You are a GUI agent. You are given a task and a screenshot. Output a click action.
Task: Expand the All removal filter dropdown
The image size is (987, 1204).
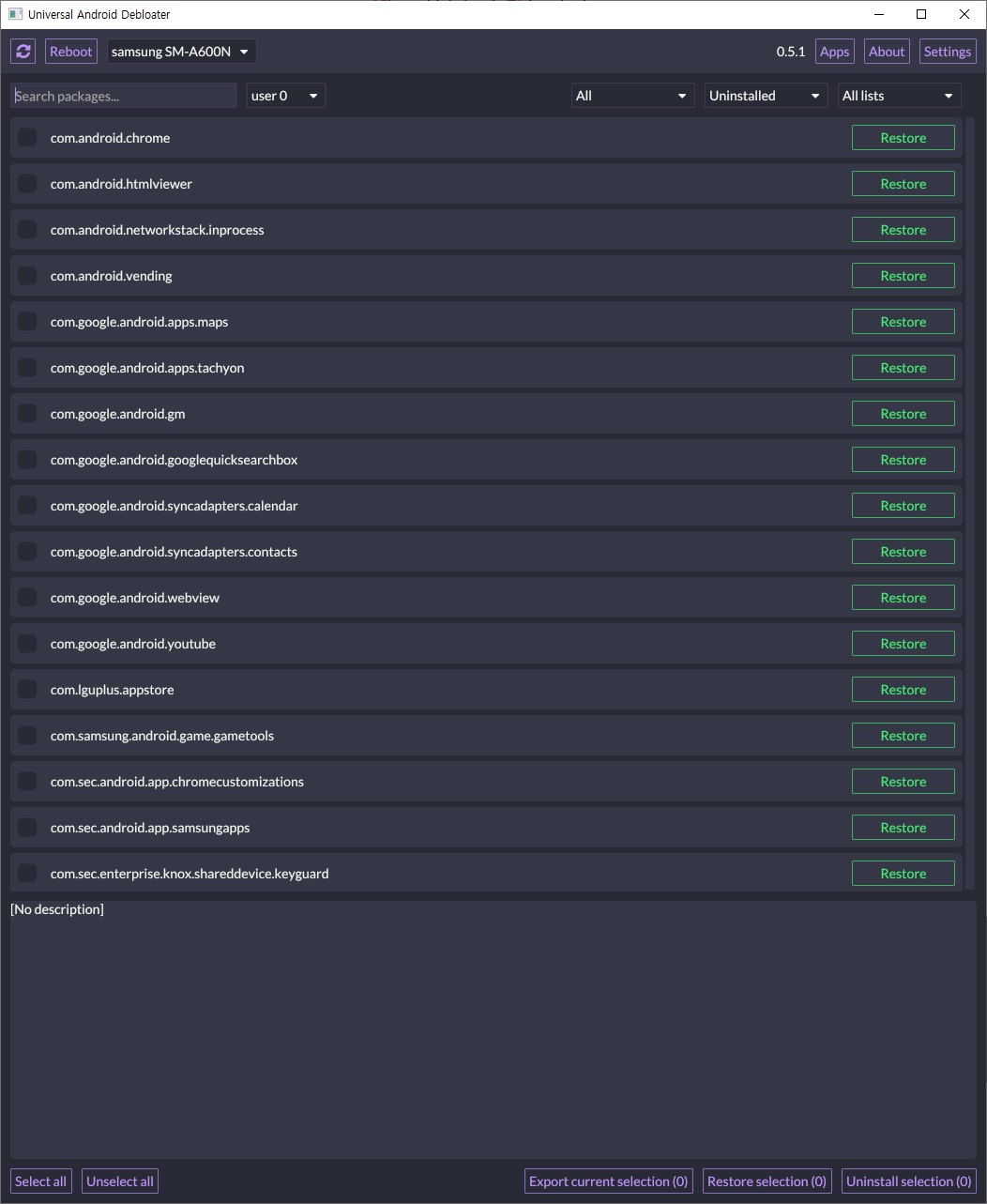(632, 96)
